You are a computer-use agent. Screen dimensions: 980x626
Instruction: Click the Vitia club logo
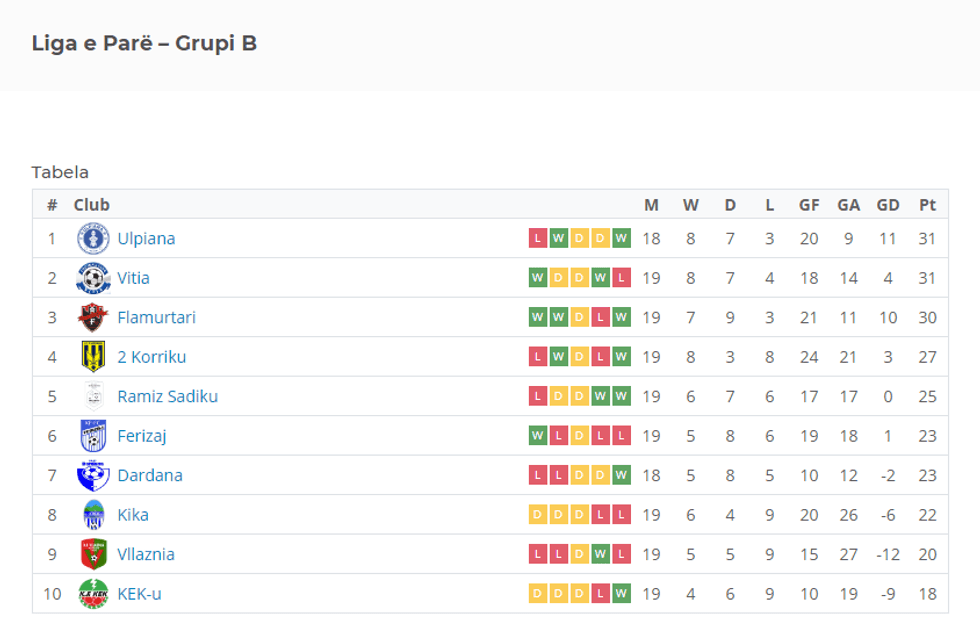coord(93,278)
